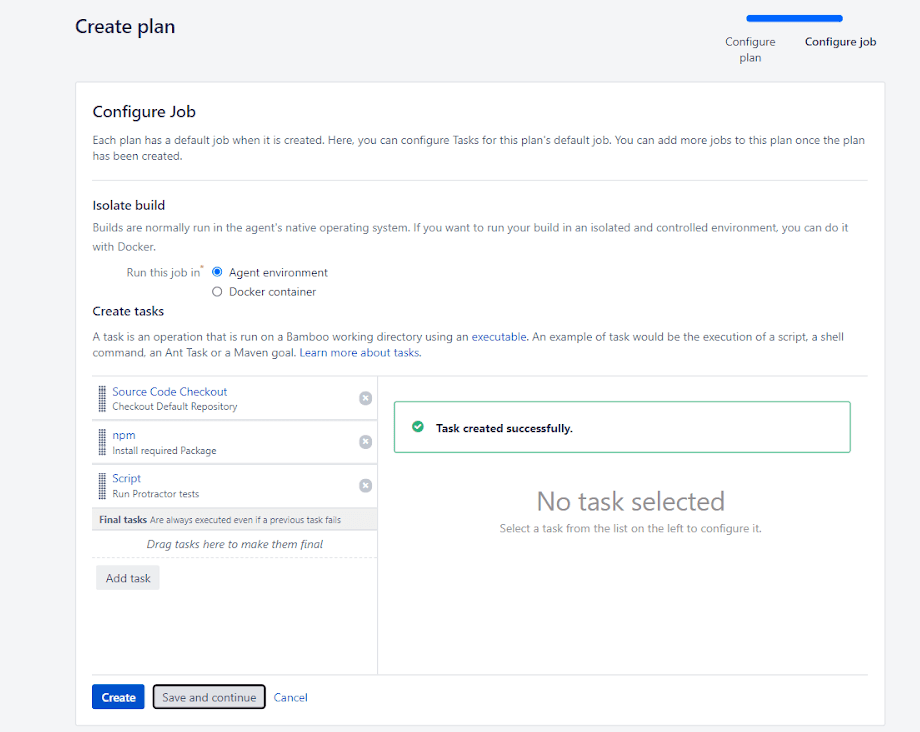Grab the Source Code Checkout drag handle
Screen dimensions: 920x732
(x=102, y=399)
